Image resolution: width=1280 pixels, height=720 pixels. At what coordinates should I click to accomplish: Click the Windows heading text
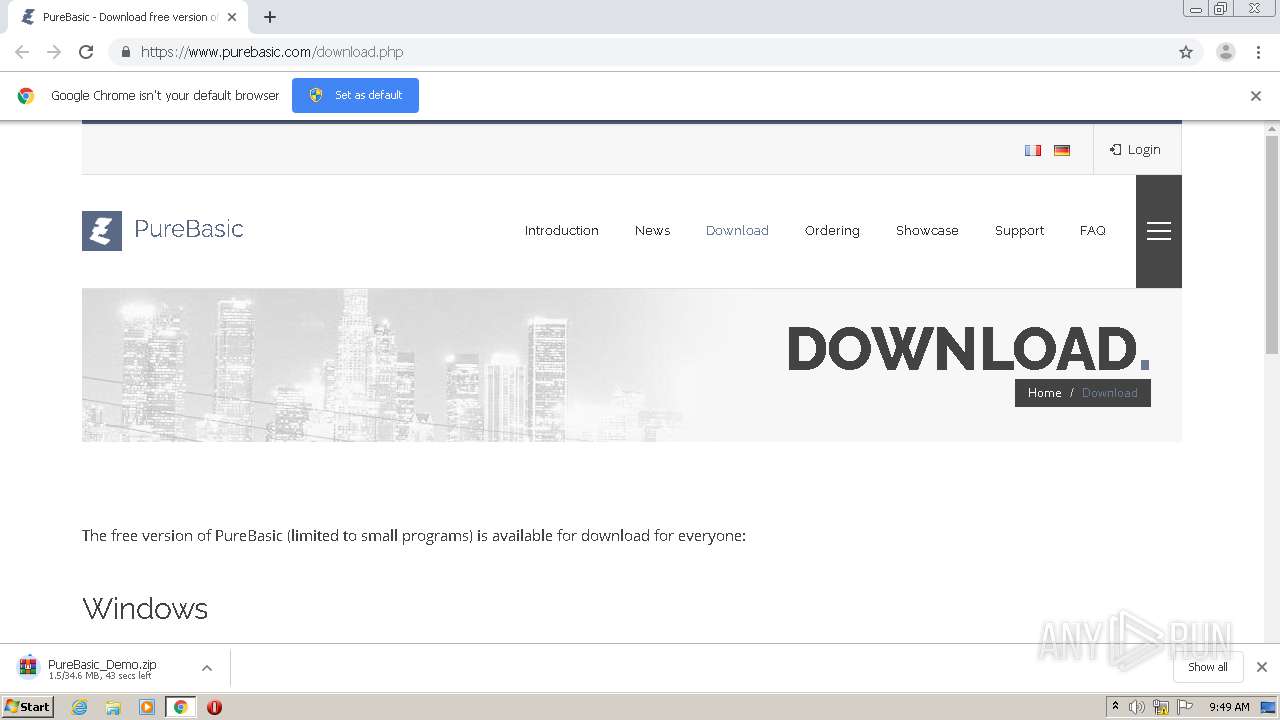click(145, 608)
